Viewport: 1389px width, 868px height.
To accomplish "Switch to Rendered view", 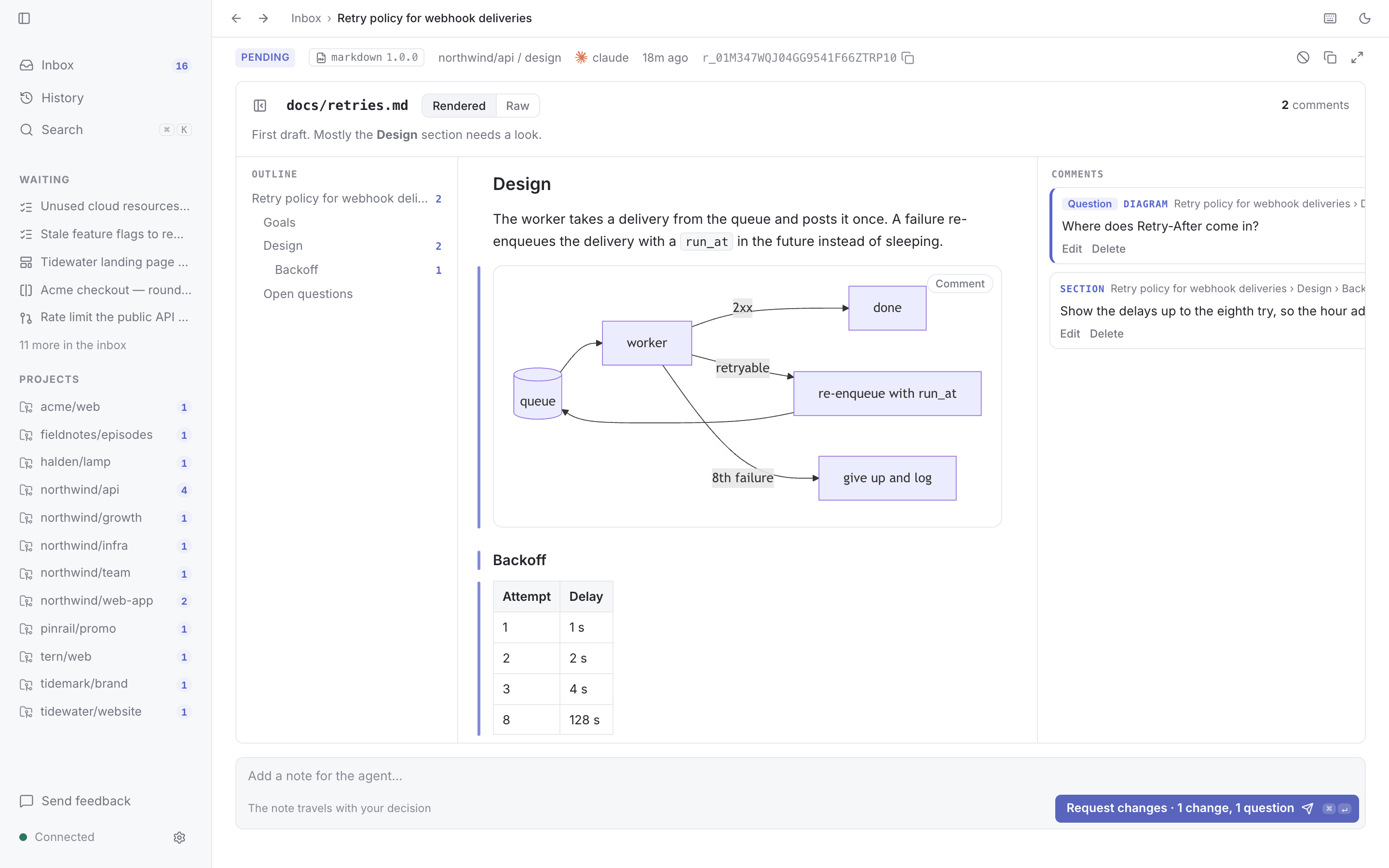I will pos(459,106).
